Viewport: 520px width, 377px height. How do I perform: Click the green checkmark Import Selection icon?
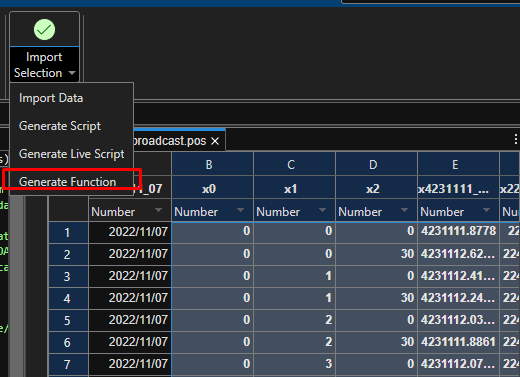[44, 30]
